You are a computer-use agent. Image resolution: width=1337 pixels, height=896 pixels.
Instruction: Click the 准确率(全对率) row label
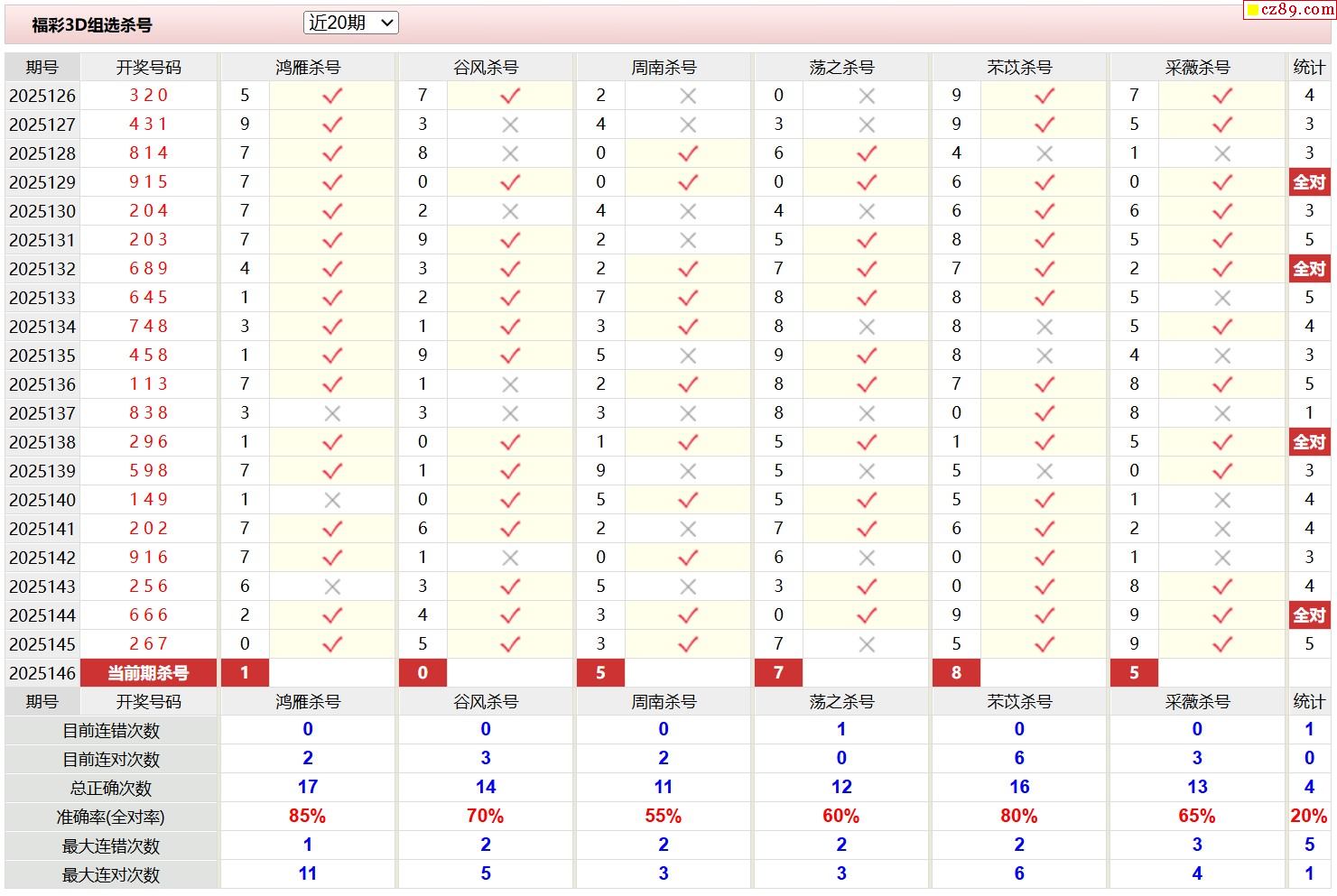[111, 817]
